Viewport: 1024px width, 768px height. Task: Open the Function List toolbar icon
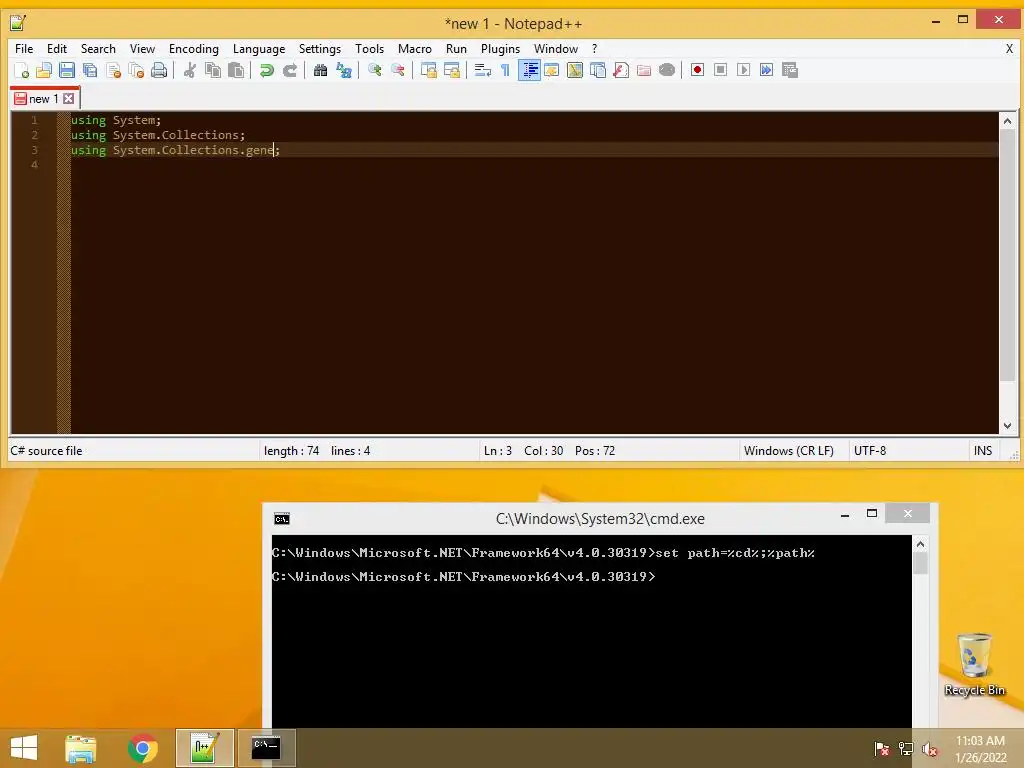pyautogui.click(x=621, y=71)
